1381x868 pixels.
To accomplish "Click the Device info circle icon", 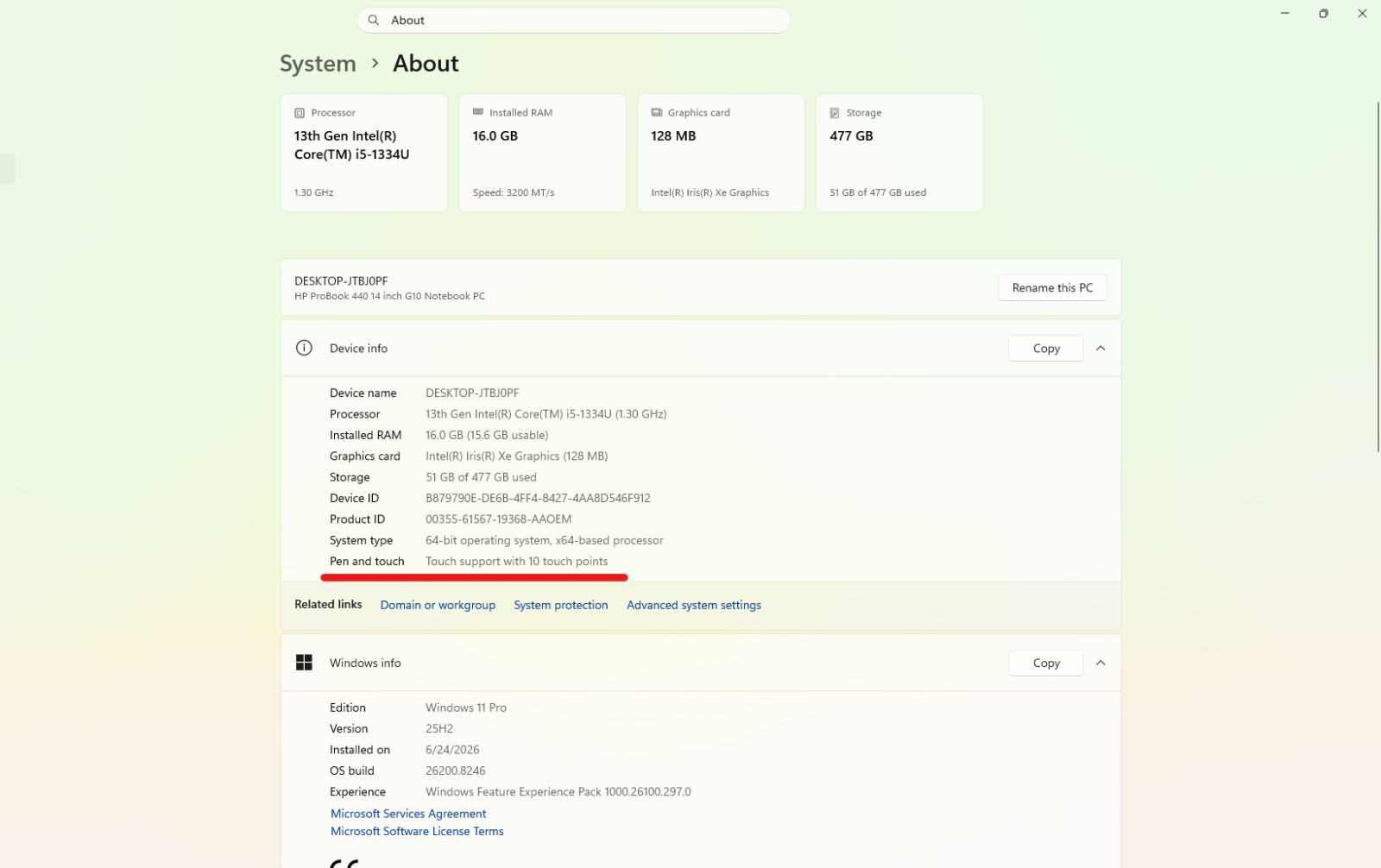I will tap(304, 348).
